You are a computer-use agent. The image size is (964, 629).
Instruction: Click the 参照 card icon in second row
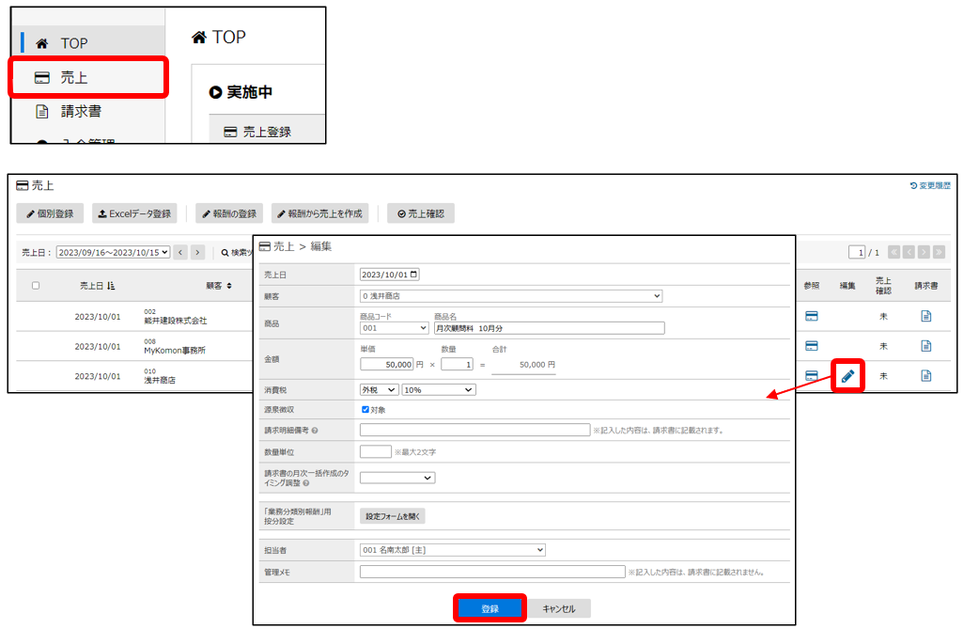pyautogui.click(x=811, y=346)
